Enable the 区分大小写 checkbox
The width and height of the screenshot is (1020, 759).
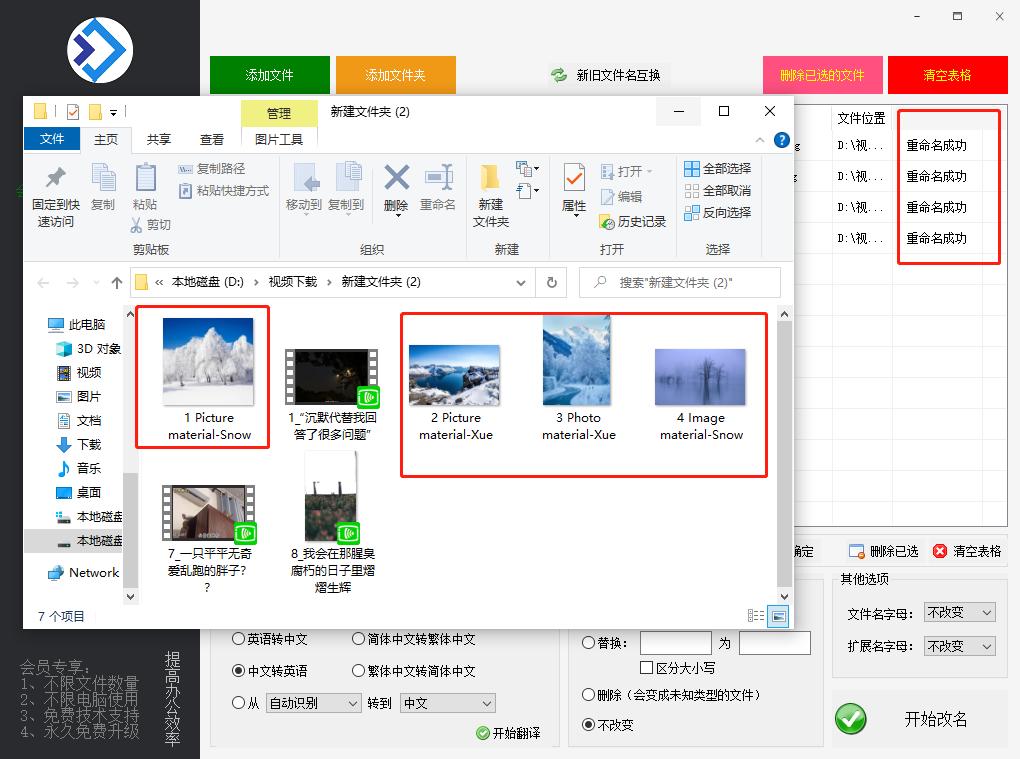pyautogui.click(x=648, y=668)
